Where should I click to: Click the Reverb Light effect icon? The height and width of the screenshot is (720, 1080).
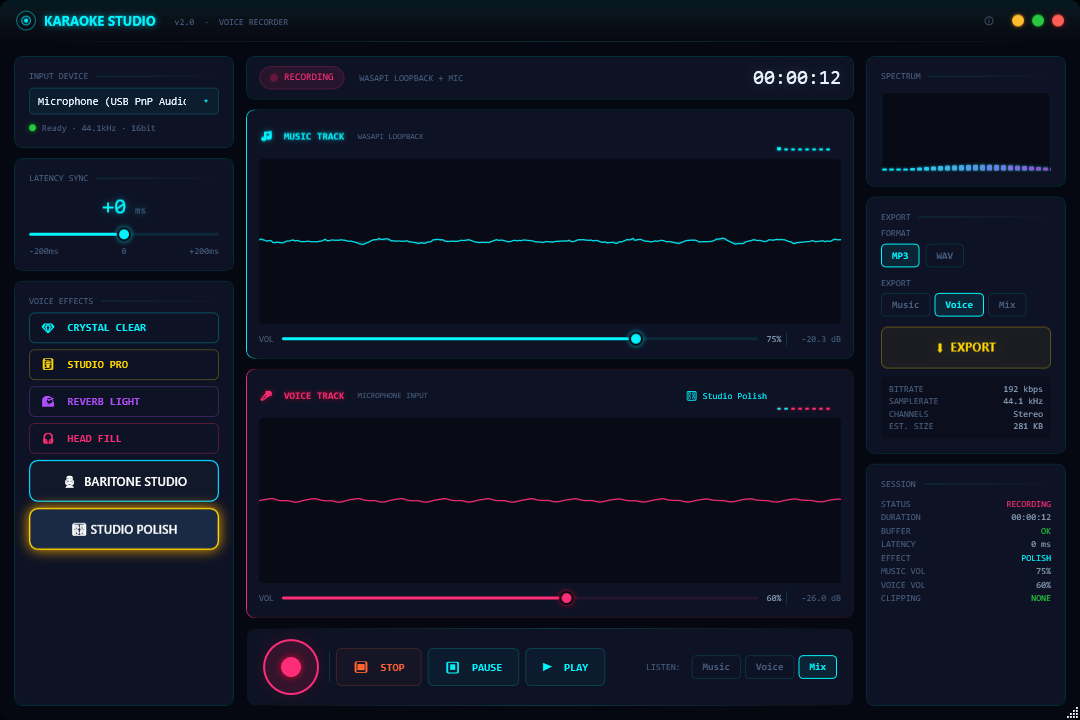(48, 402)
